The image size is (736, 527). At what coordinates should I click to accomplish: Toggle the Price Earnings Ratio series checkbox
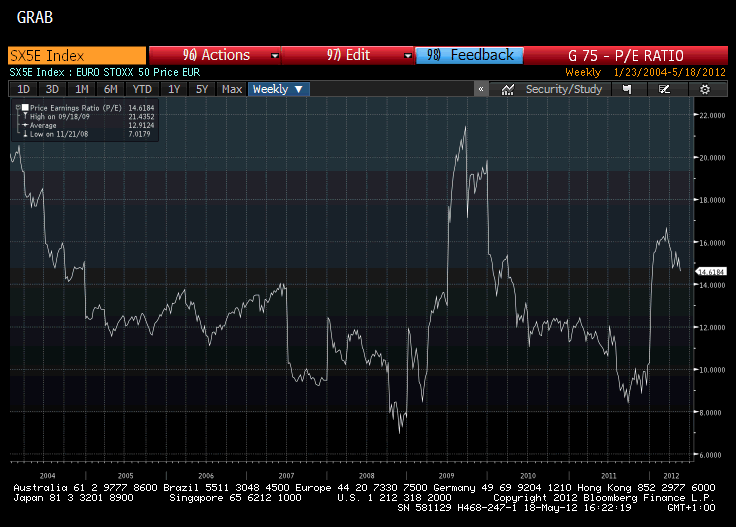click(x=25, y=107)
